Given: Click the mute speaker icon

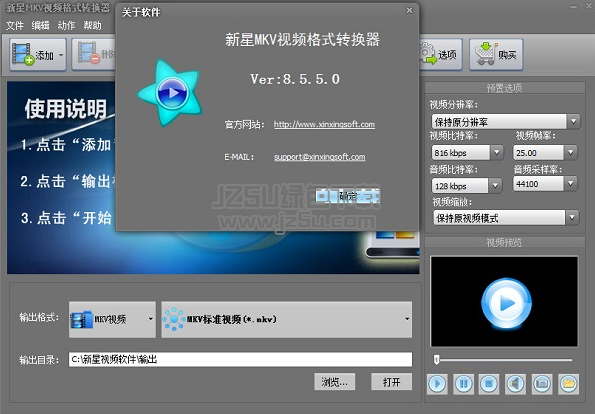Looking at the screenshot, I should coord(515,384).
